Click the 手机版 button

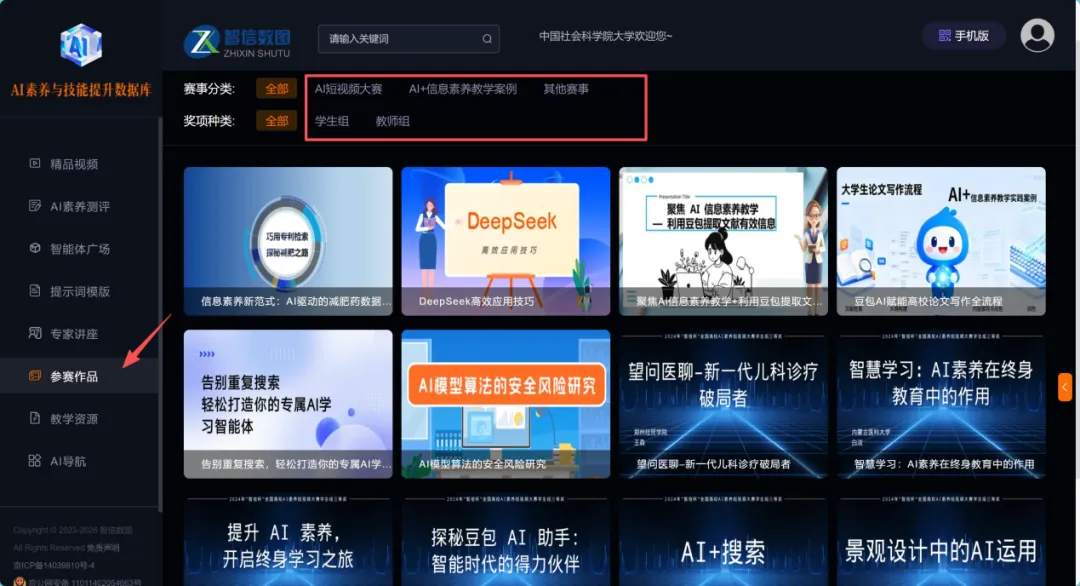tap(964, 36)
